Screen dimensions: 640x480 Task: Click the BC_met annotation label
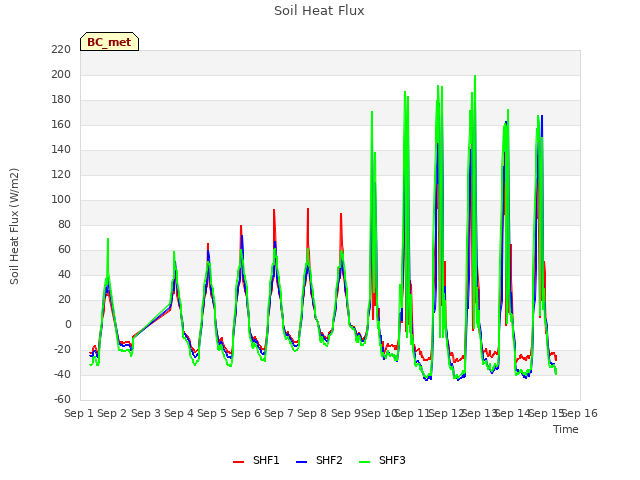109,42
